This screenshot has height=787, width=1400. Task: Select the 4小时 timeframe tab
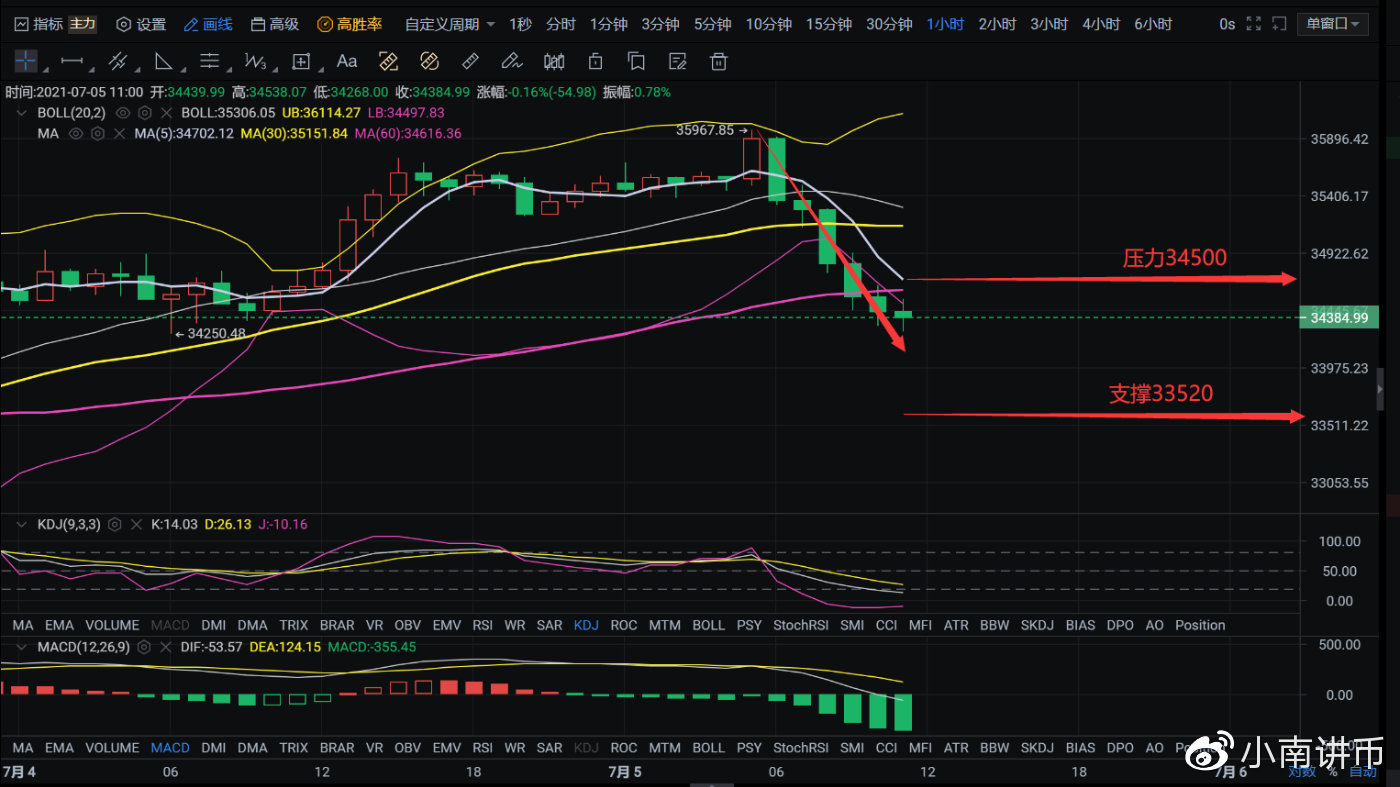1099,24
